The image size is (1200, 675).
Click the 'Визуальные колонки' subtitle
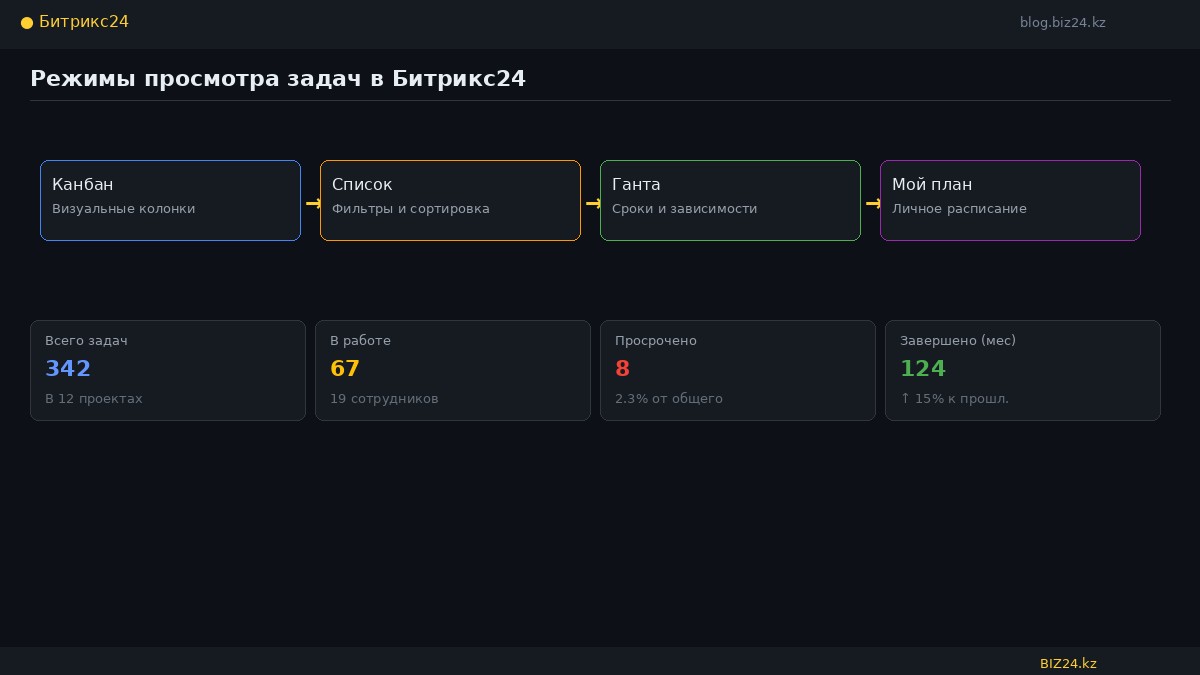coord(124,209)
